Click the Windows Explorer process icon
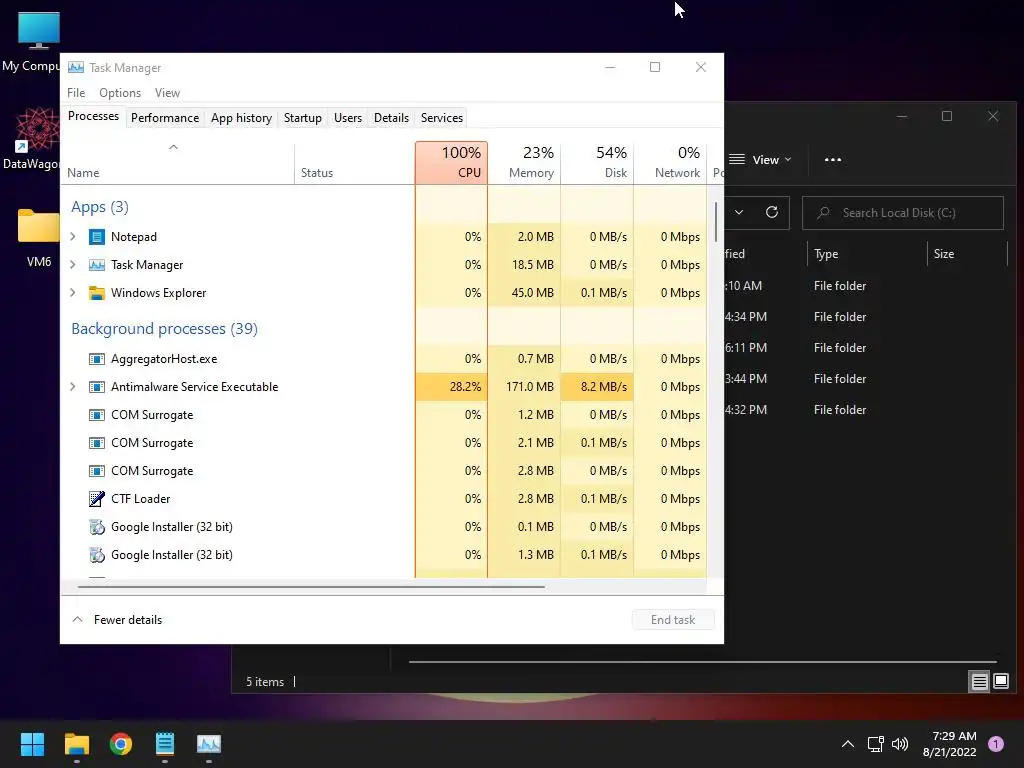The width and height of the screenshot is (1024, 768). [97, 293]
